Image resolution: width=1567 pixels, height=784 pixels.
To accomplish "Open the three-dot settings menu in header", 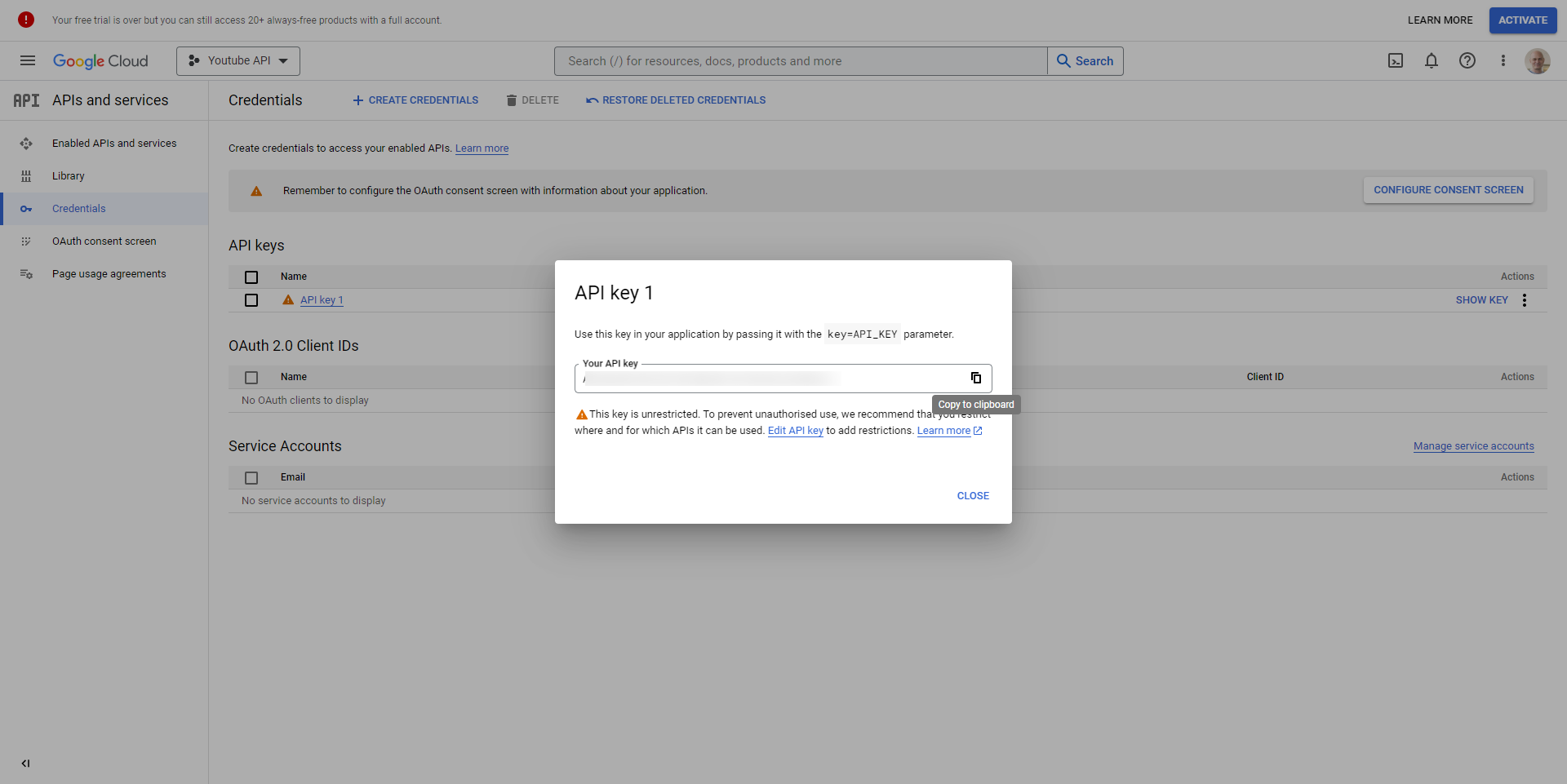I will (1503, 61).
